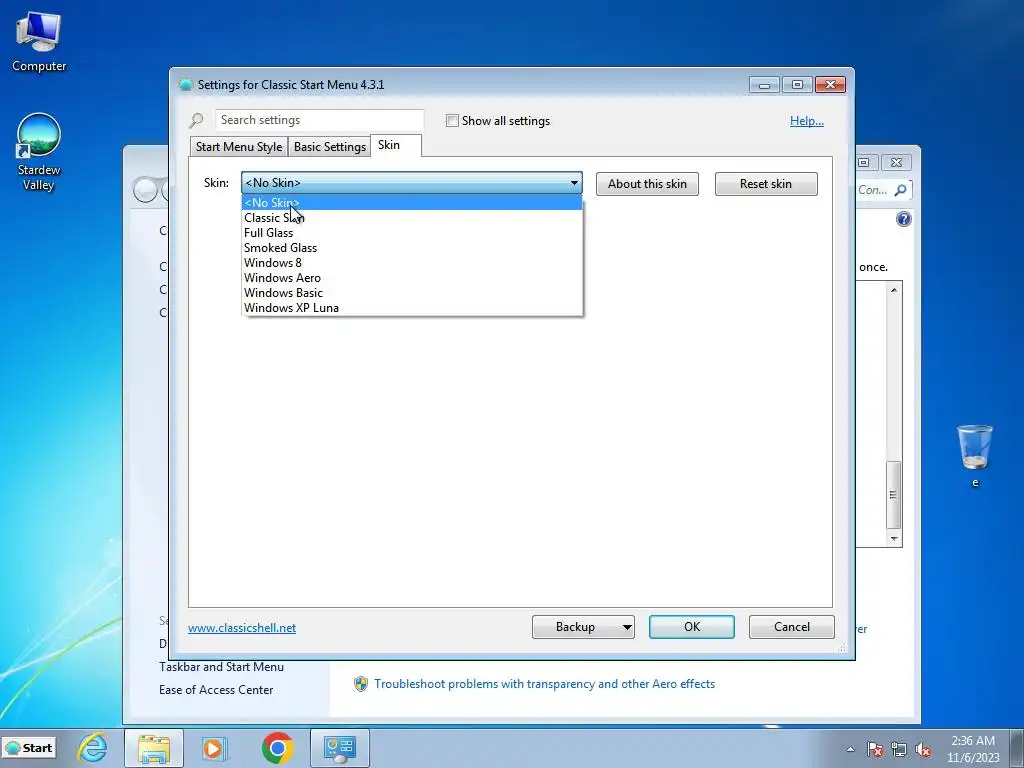Pick the Windows Basic skin
Screen dimensions: 1024x768
(x=411, y=293)
